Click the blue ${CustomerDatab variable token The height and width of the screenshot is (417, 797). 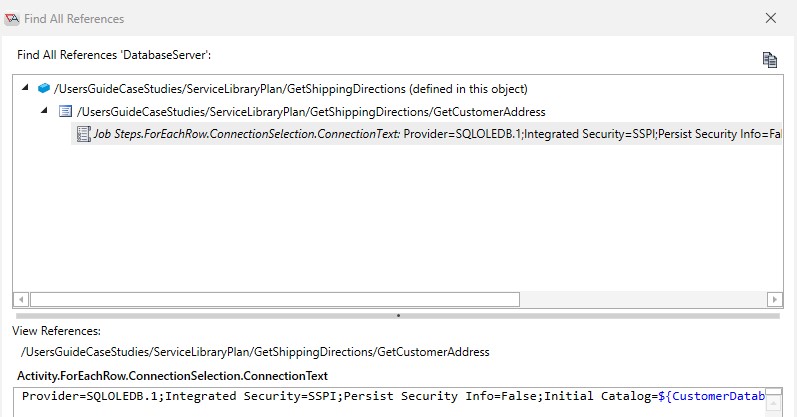coord(712,396)
